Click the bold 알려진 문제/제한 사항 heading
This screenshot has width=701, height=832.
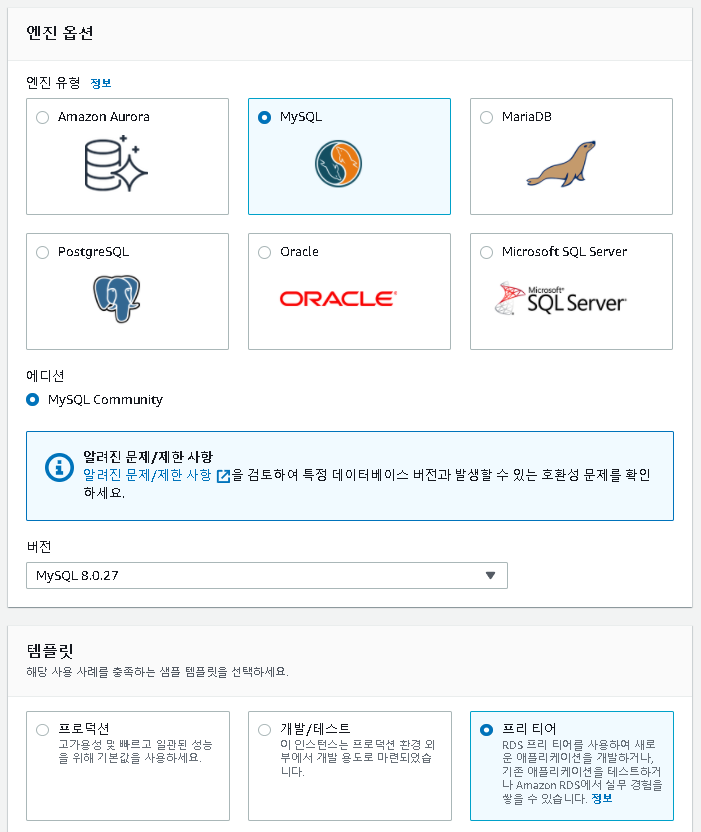click(148, 457)
